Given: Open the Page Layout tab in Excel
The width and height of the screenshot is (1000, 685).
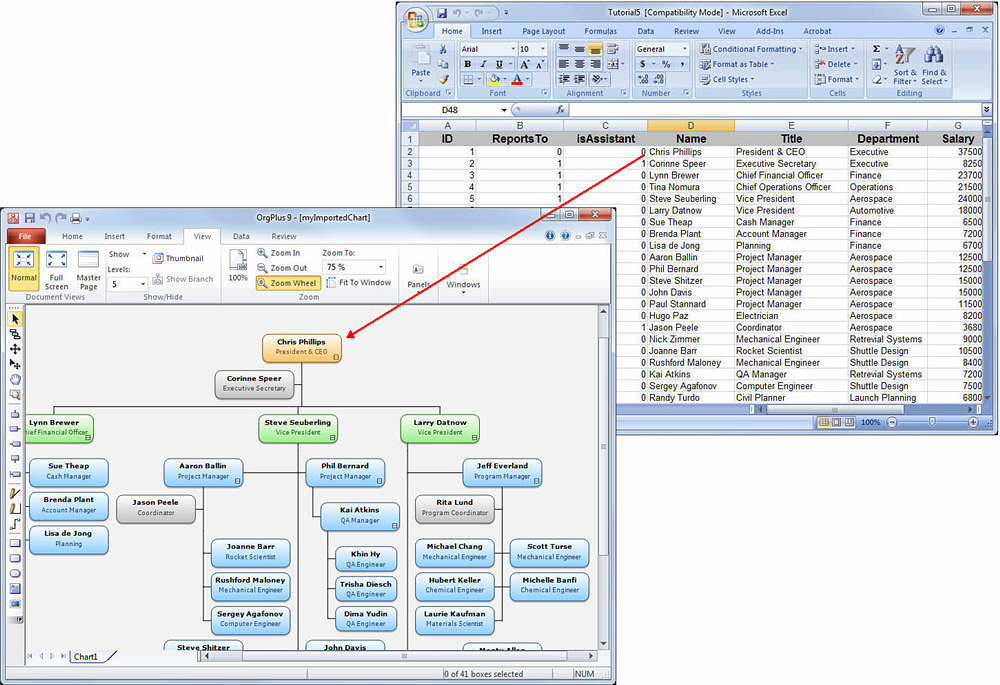Looking at the screenshot, I should [543, 31].
